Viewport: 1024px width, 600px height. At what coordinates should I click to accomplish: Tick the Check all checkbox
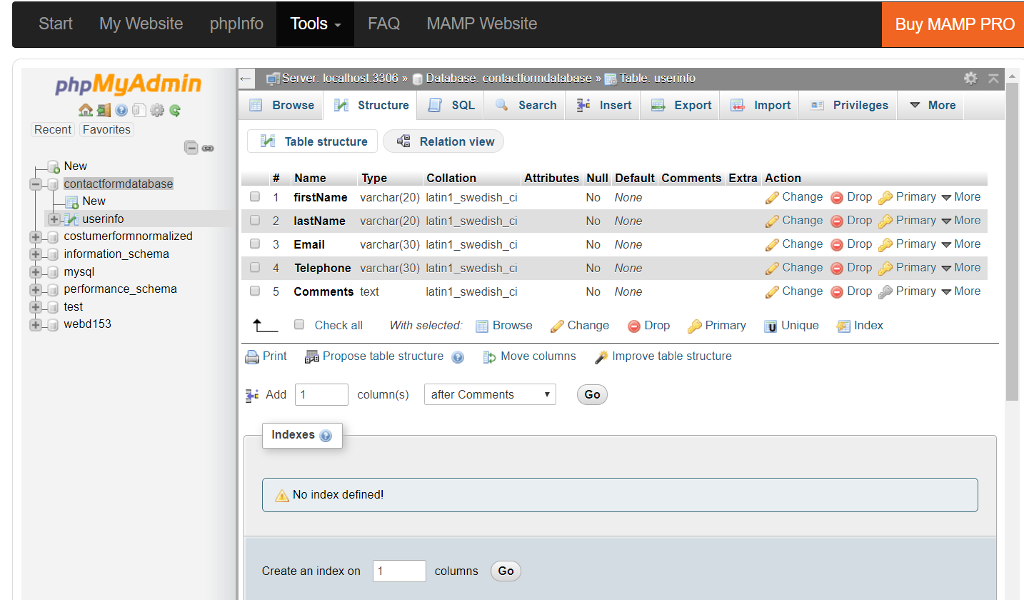[299, 324]
